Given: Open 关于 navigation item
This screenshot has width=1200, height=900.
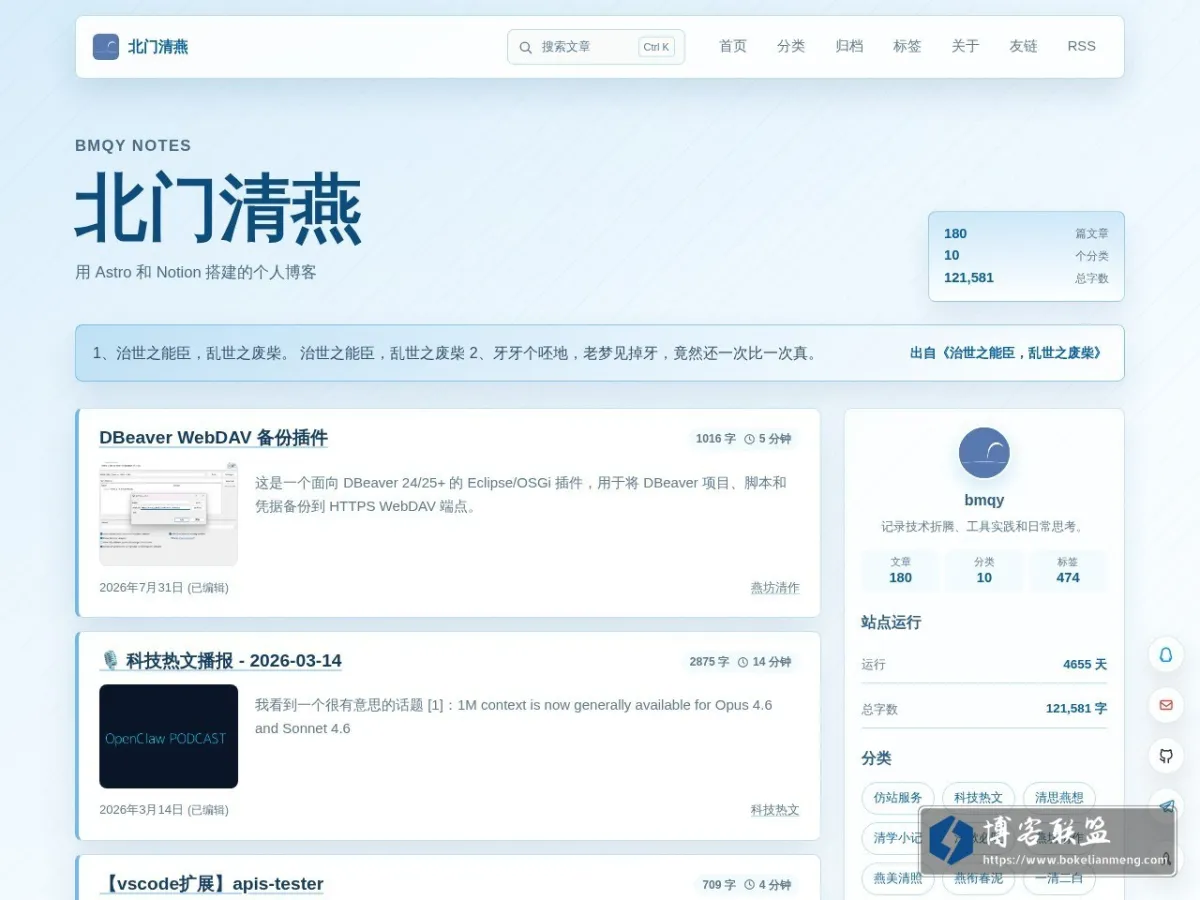Looking at the screenshot, I should pos(965,46).
